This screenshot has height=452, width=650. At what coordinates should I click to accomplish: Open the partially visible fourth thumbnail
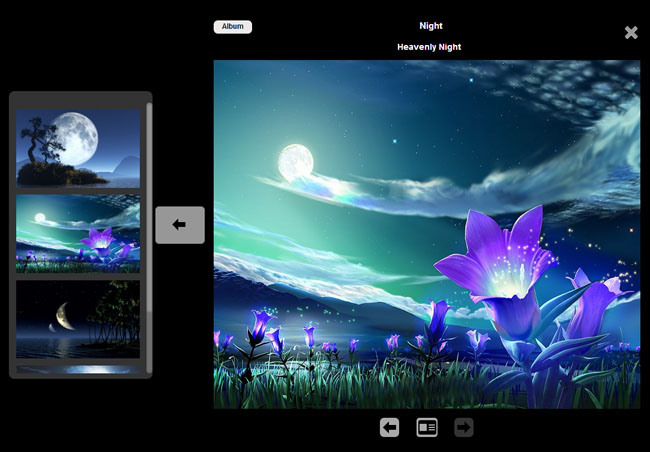(x=78, y=369)
